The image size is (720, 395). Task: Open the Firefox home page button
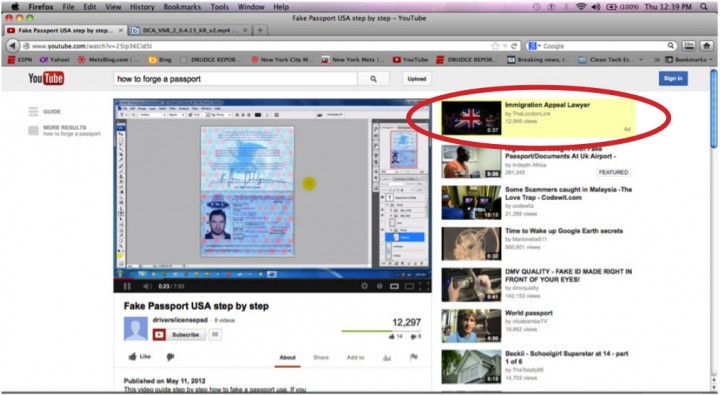click(x=706, y=46)
